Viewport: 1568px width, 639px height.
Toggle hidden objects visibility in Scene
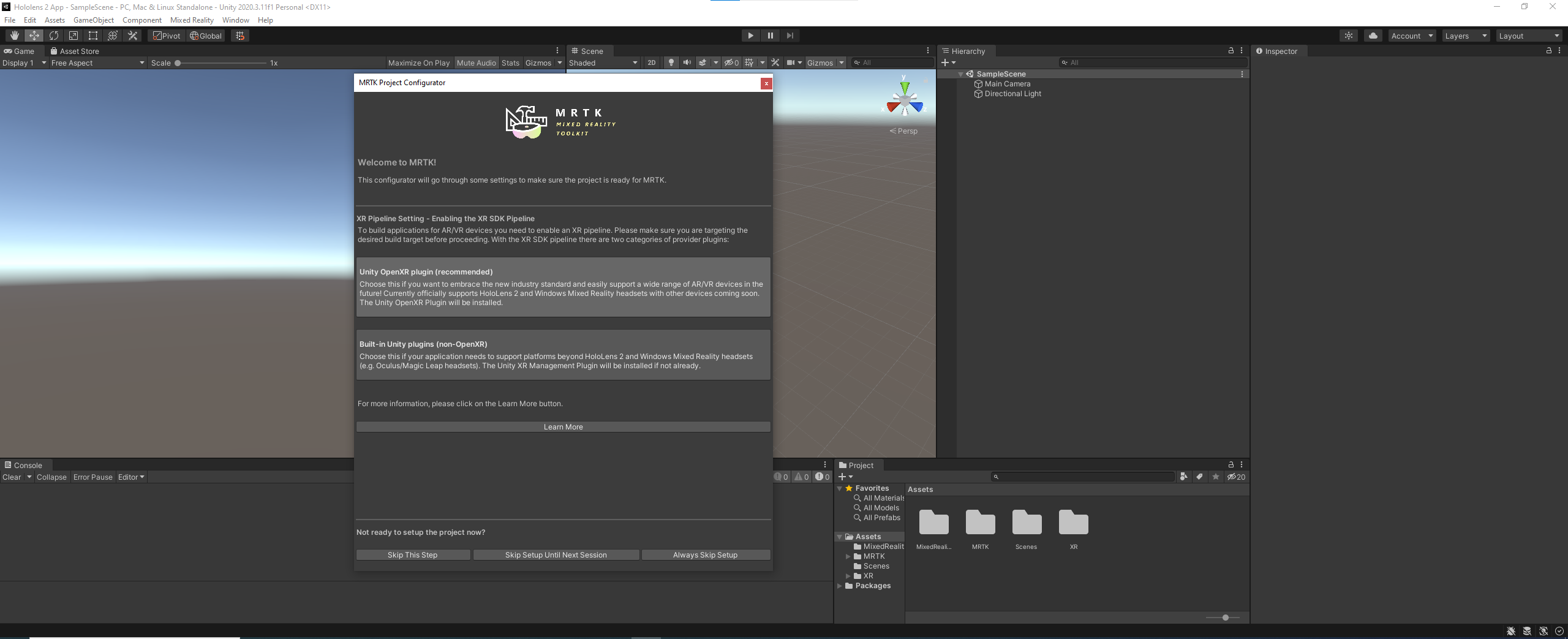pyautogui.click(x=731, y=62)
